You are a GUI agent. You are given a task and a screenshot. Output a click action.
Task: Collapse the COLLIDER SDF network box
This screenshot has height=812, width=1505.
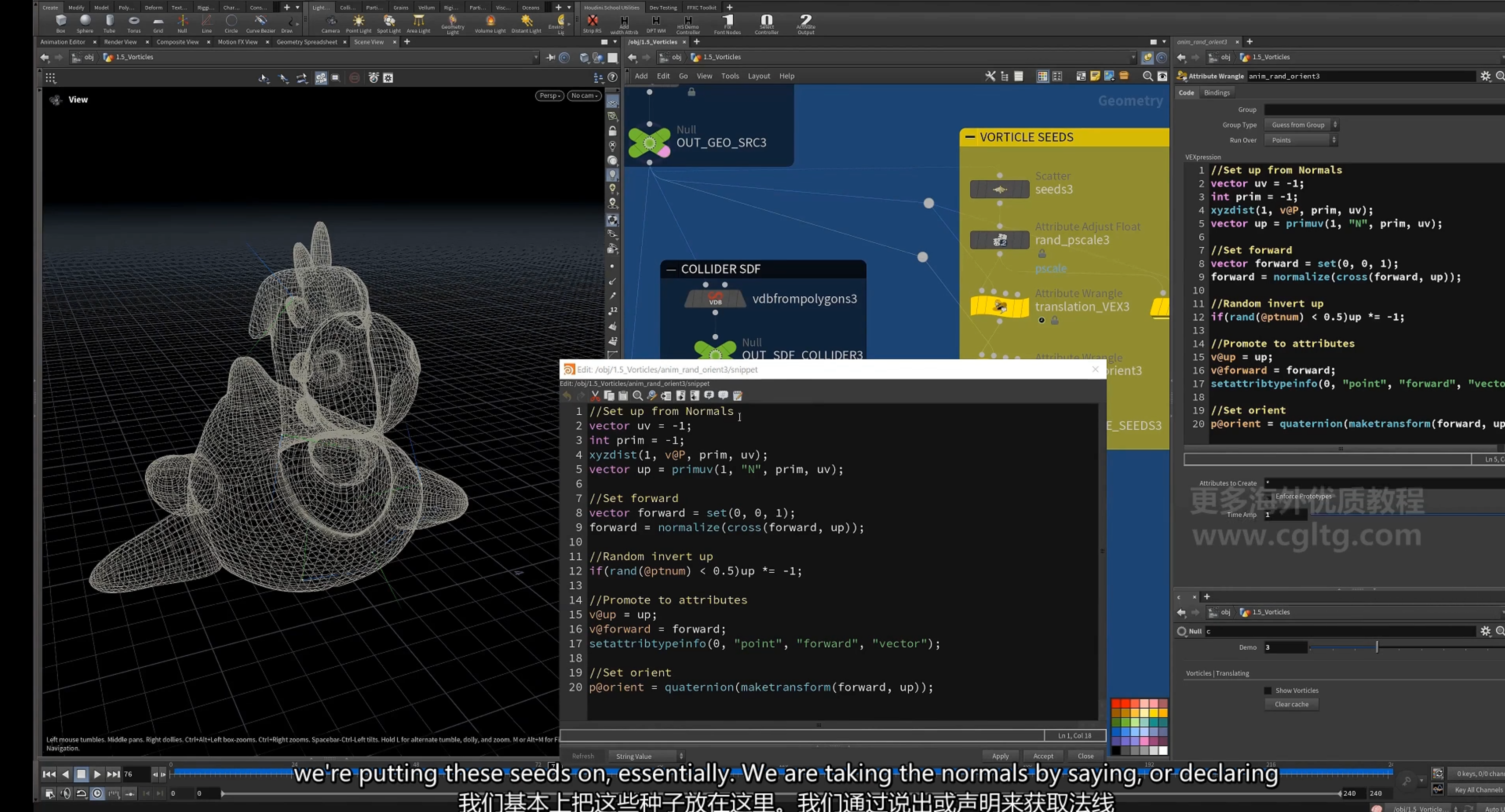671,269
